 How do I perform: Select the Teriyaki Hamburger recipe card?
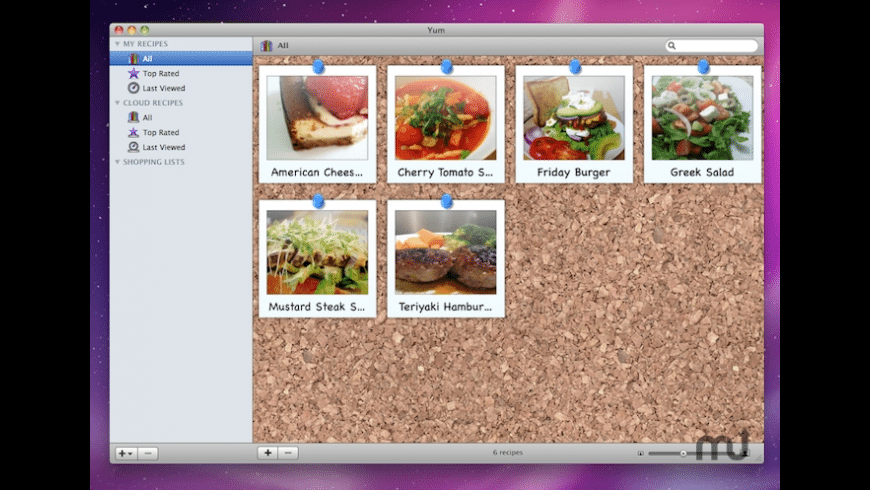point(446,260)
